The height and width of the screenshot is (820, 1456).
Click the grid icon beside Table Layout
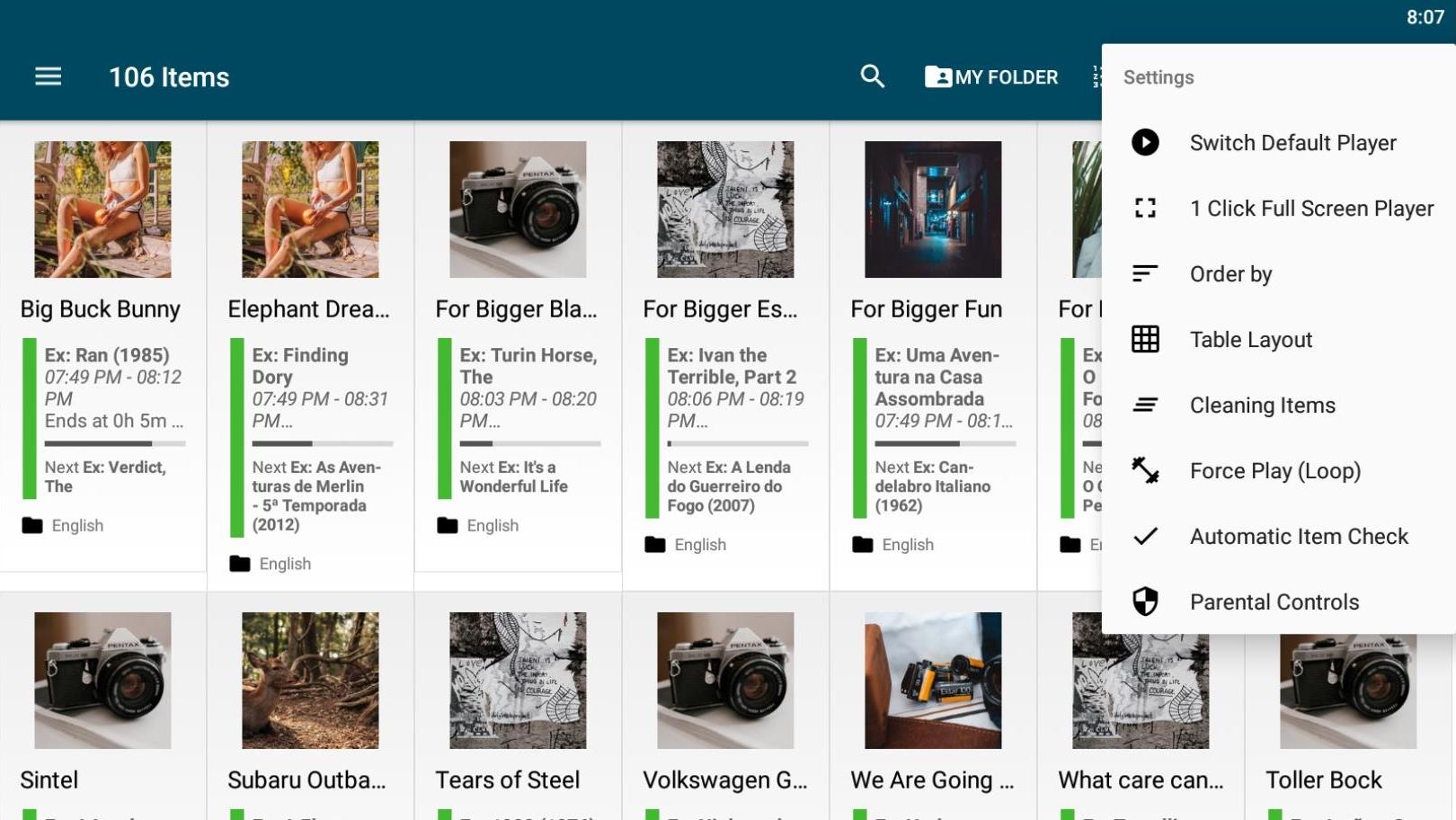1145,339
